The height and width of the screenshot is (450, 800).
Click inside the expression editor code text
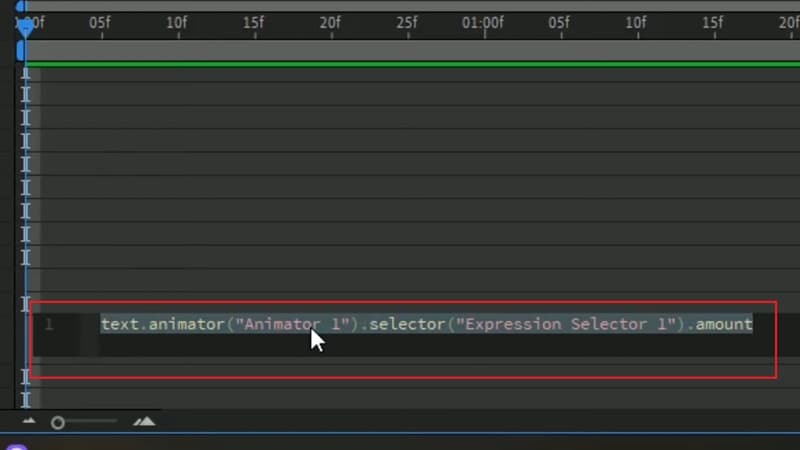[x=427, y=324]
